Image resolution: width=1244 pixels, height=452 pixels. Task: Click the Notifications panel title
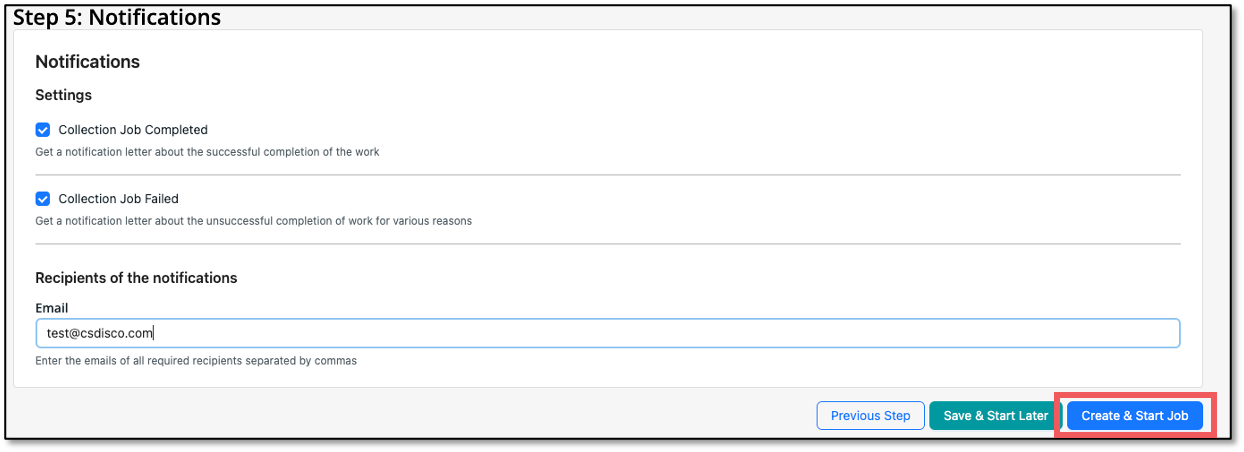pos(88,62)
